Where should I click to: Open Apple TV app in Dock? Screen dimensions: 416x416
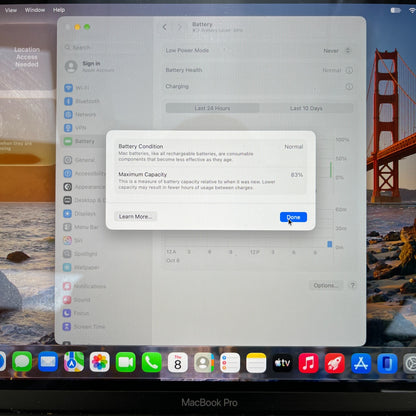[x=282, y=363]
